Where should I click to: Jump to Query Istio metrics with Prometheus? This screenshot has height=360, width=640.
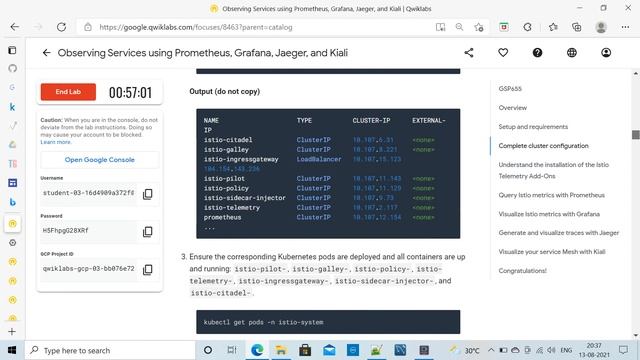tap(551, 195)
